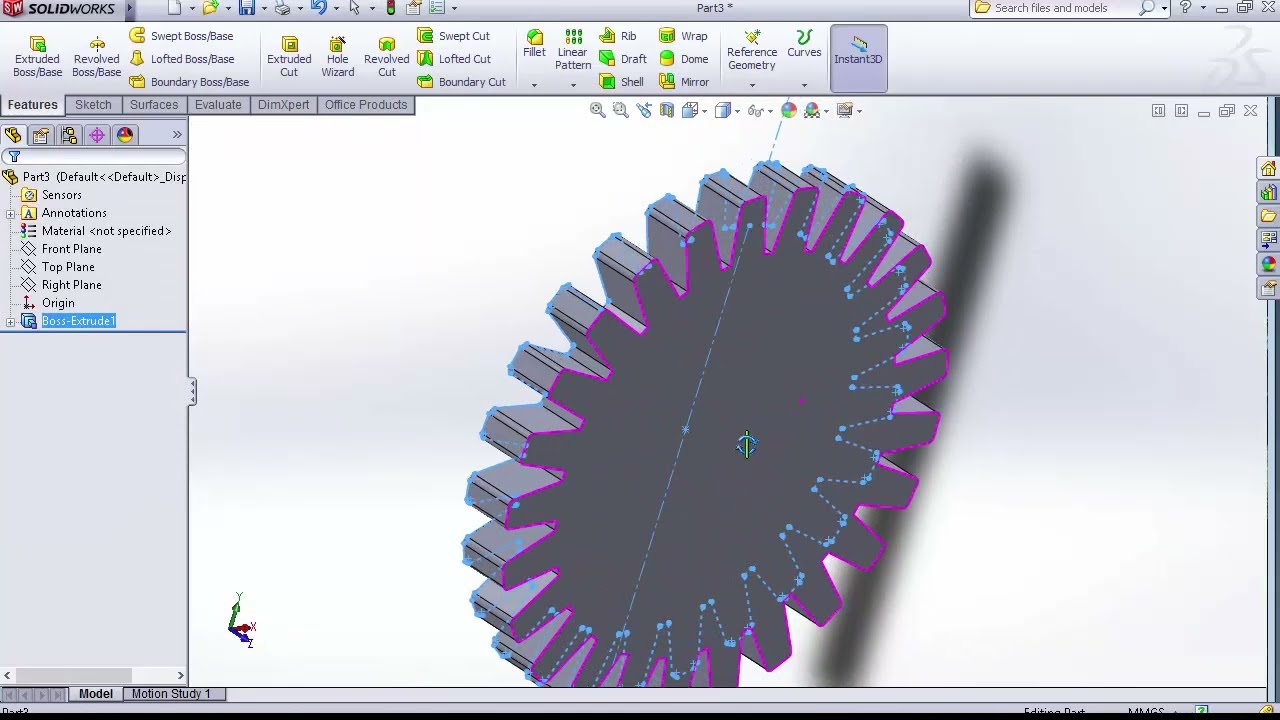Select the Model tab at bottom
The image size is (1280, 720).
pos(96,694)
